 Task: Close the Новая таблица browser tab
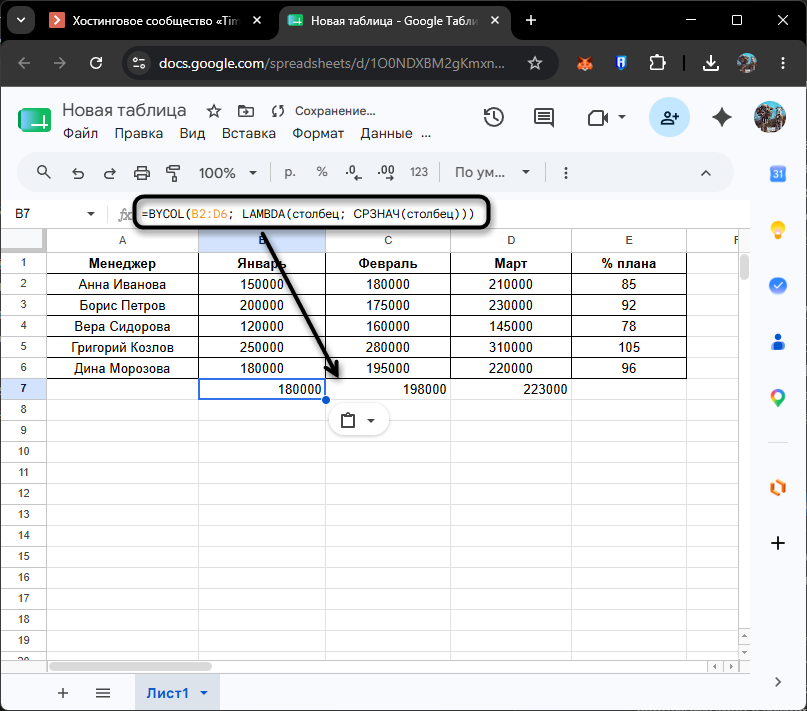[495, 21]
